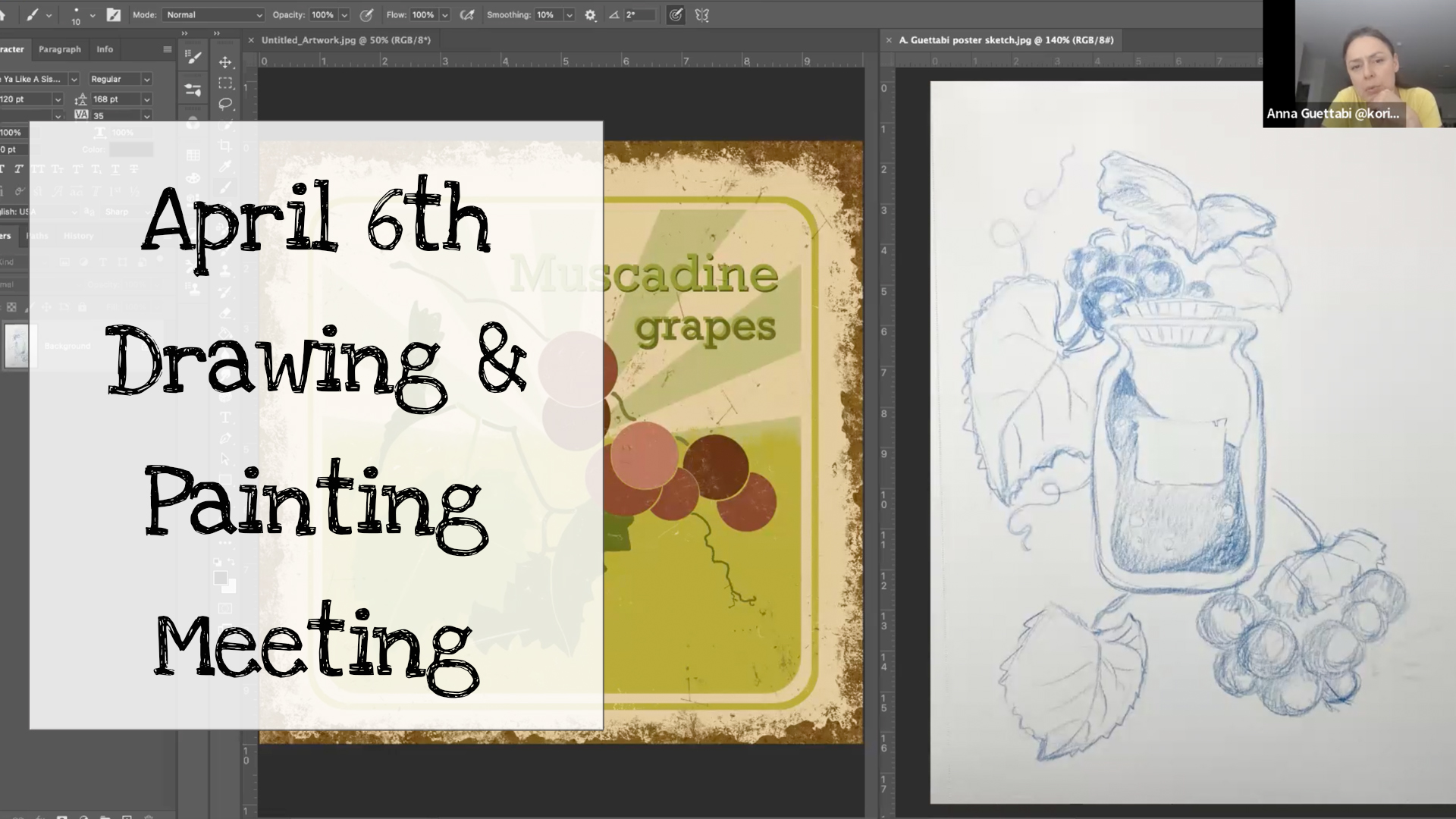Toggle faux italic text style
Viewport: 1456px width, 819px height.
click(18, 169)
